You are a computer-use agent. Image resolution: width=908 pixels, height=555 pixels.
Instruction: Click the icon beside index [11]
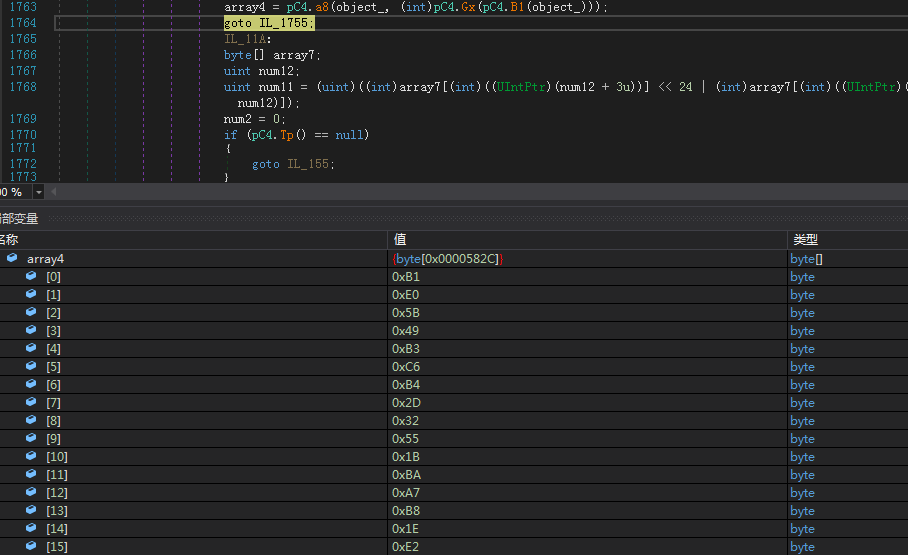(31, 474)
